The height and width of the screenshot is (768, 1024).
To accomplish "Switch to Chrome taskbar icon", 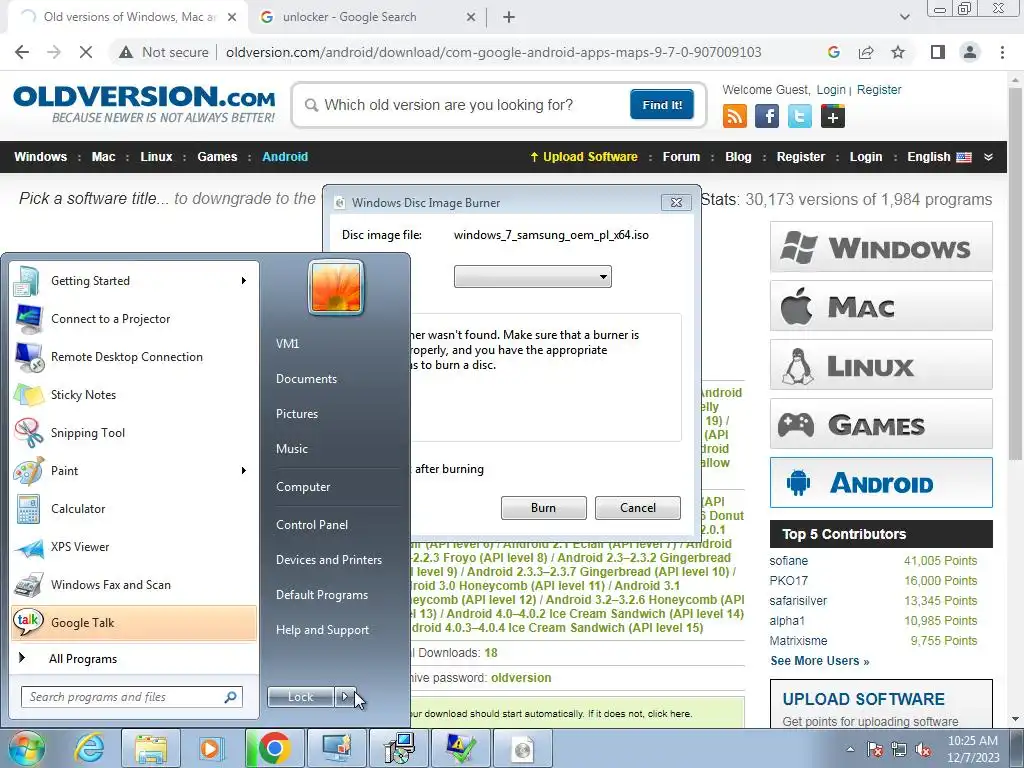I will pos(274,748).
